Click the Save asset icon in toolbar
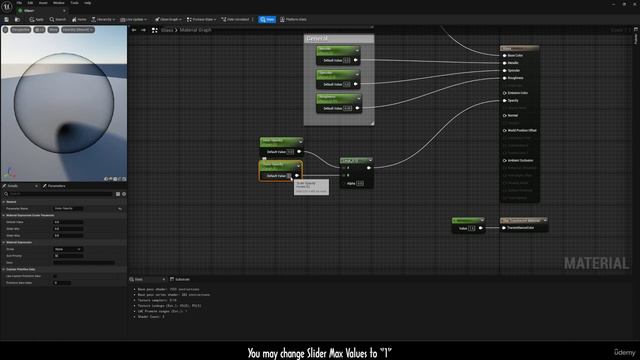Screen dimensions: 640x360 7,20
